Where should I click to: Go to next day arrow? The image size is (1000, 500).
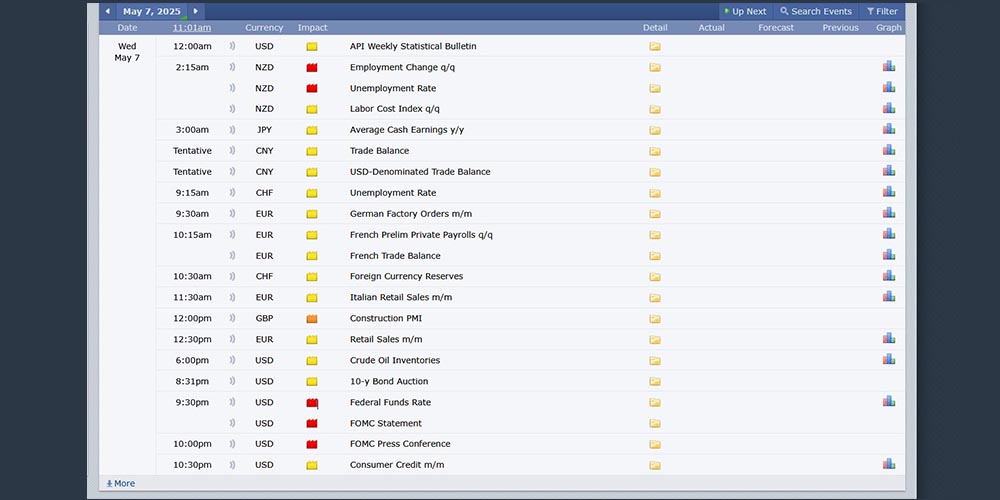tap(196, 11)
